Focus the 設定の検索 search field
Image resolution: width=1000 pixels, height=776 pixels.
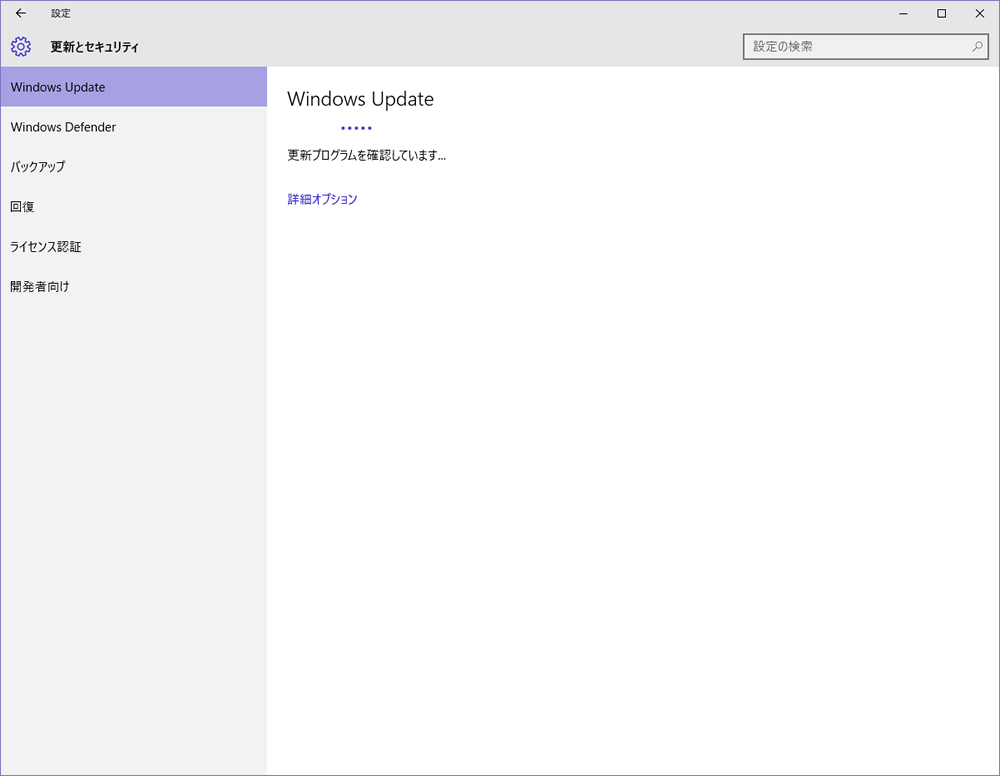[865, 47]
